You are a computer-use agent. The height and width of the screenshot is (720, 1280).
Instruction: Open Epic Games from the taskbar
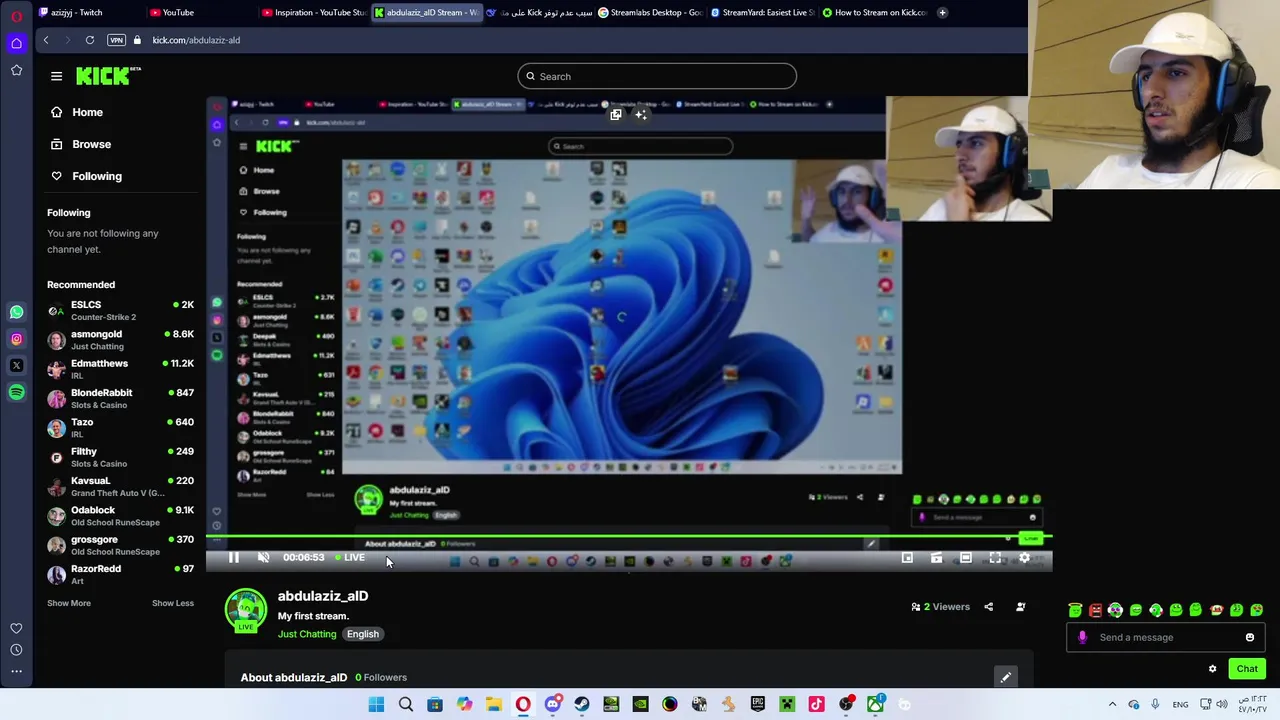[x=757, y=705]
